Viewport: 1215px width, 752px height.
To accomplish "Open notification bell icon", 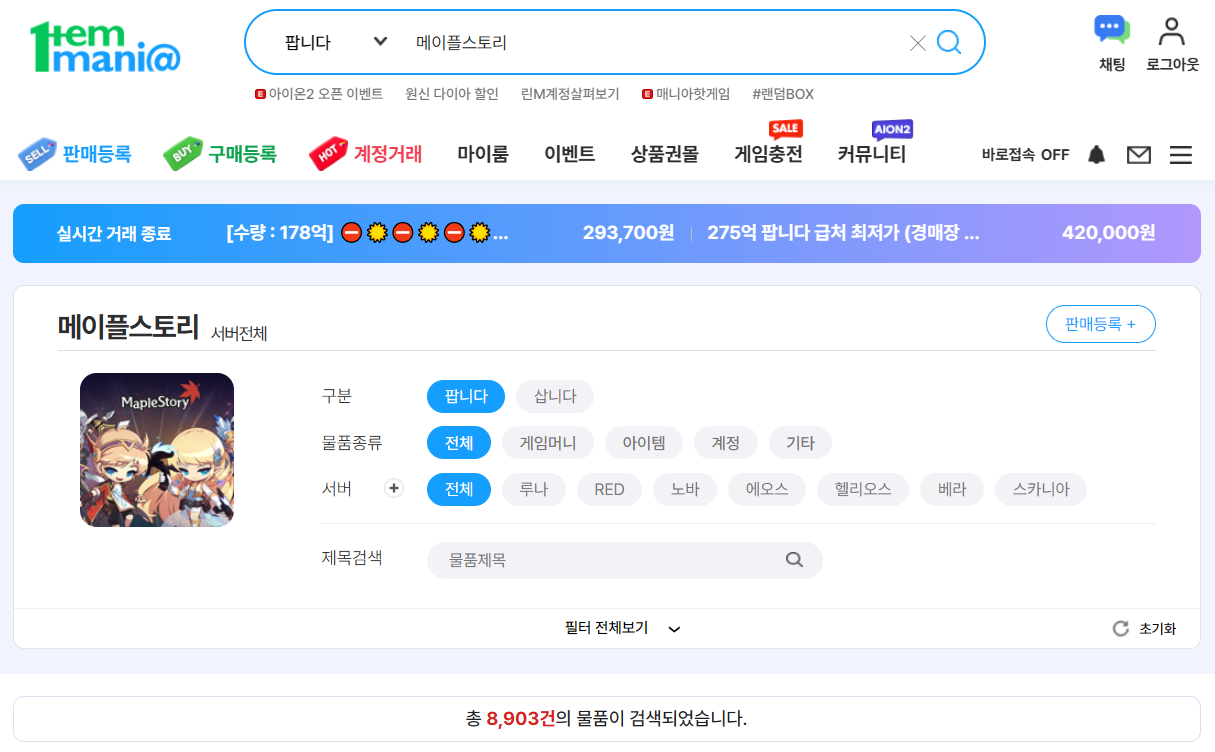I will pos(1097,155).
